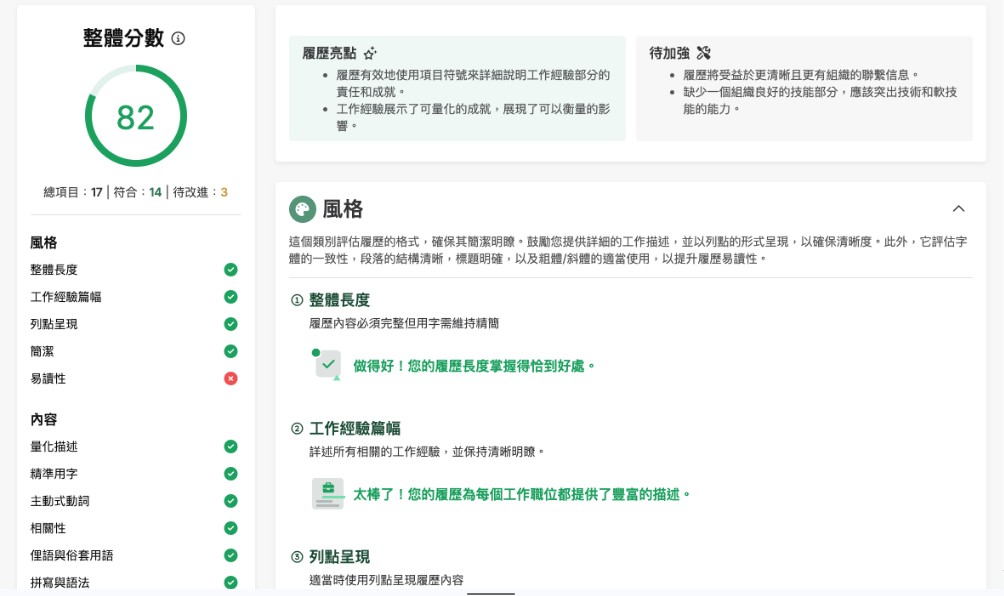The height and width of the screenshot is (596, 1004).
Task: Collapse the 風格 section using the chevron
Action: point(958,209)
